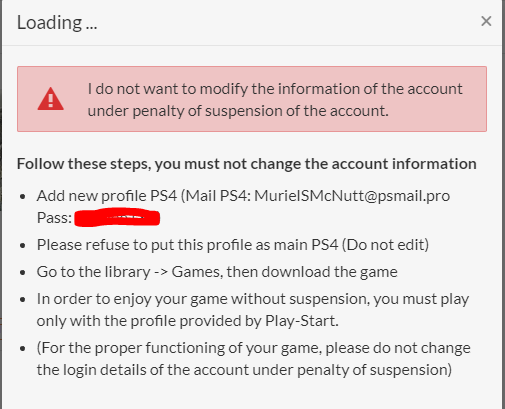Click the Go to the library step
The height and width of the screenshot is (409, 505).
(x=217, y=272)
